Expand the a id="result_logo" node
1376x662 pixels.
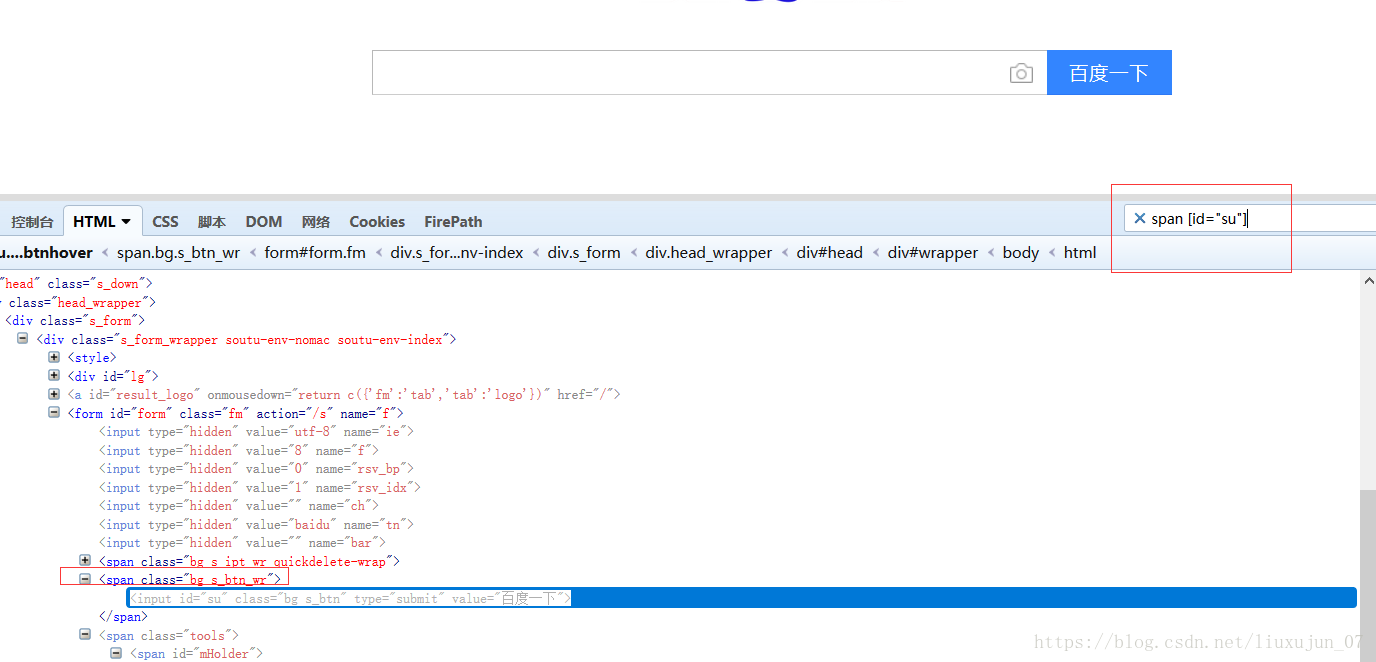tap(54, 394)
